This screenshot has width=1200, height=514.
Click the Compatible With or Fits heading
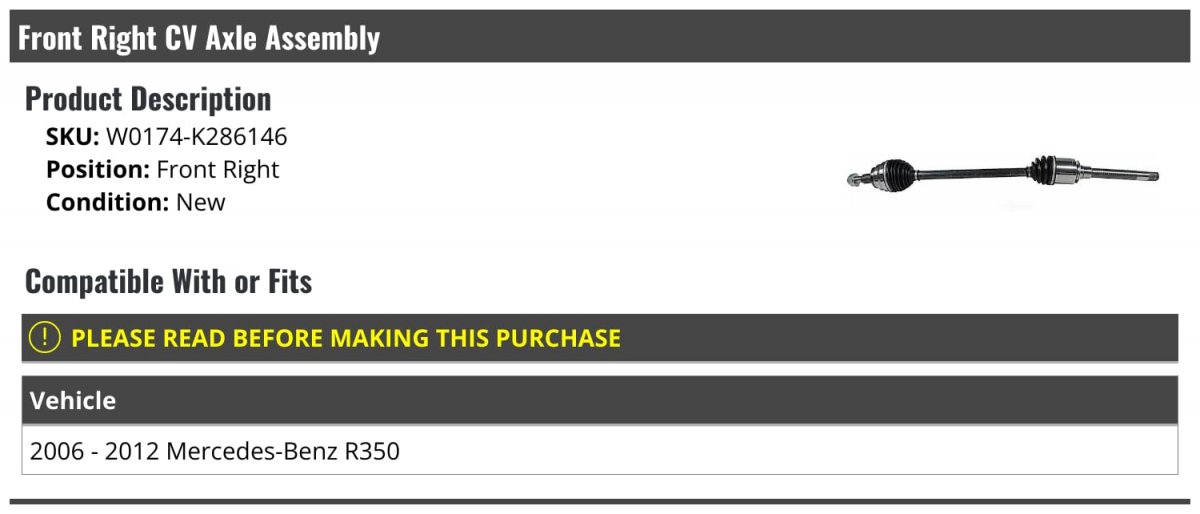(168, 282)
